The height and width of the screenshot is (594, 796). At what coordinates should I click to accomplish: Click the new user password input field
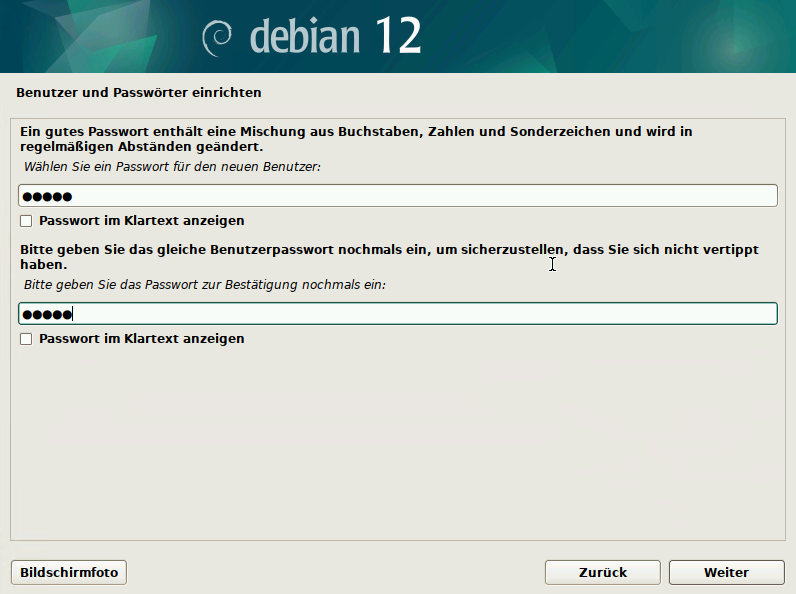[397, 196]
